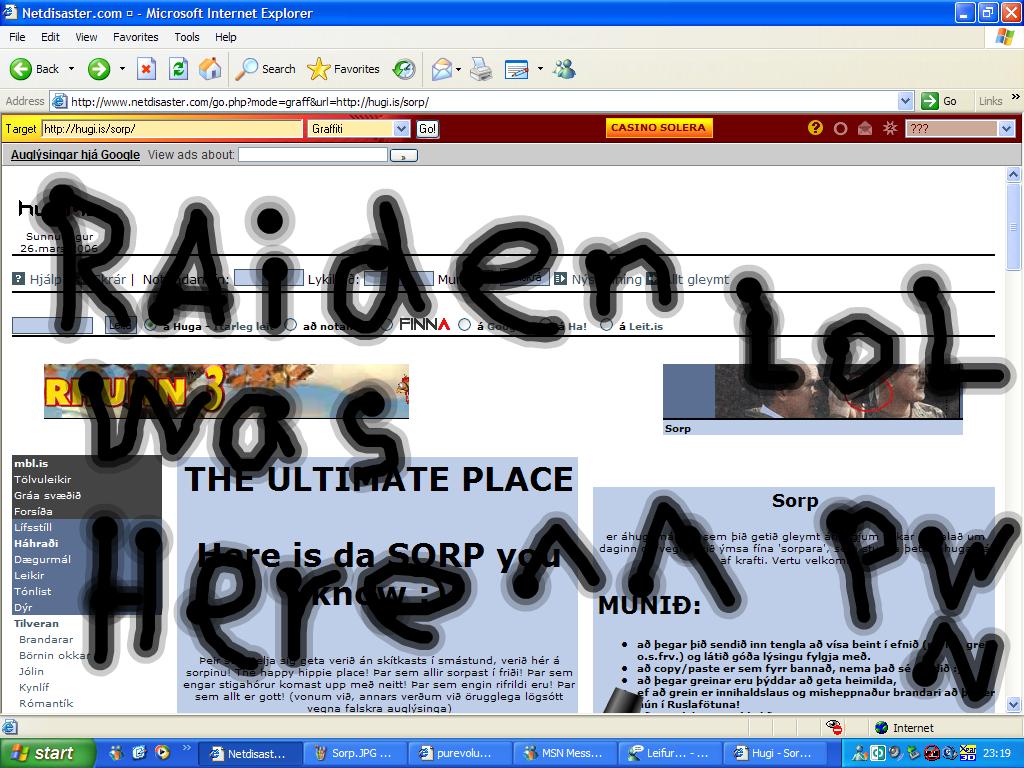The image size is (1024, 768).
Task: Open the Address bar dropdown
Action: (x=905, y=101)
